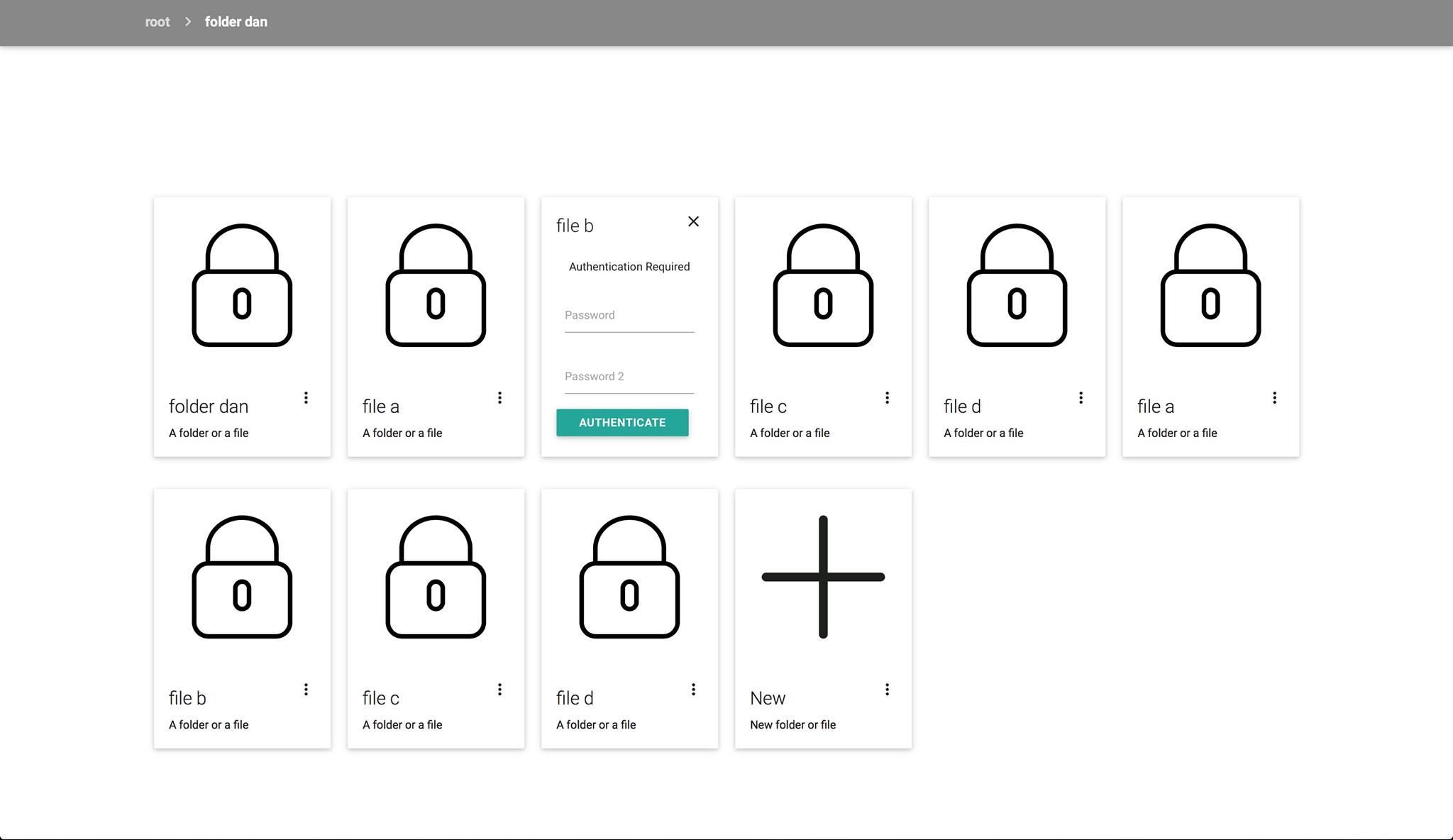The height and width of the screenshot is (840, 1453).
Task: Close the file b authentication panel
Action: point(693,221)
